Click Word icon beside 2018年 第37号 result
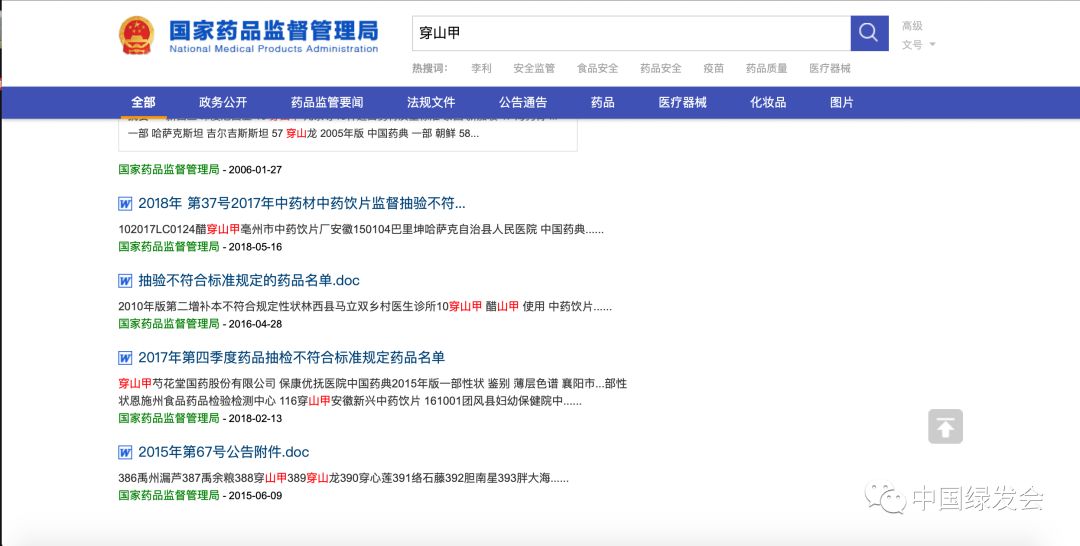1080x546 pixels. (x=125, y=203)
